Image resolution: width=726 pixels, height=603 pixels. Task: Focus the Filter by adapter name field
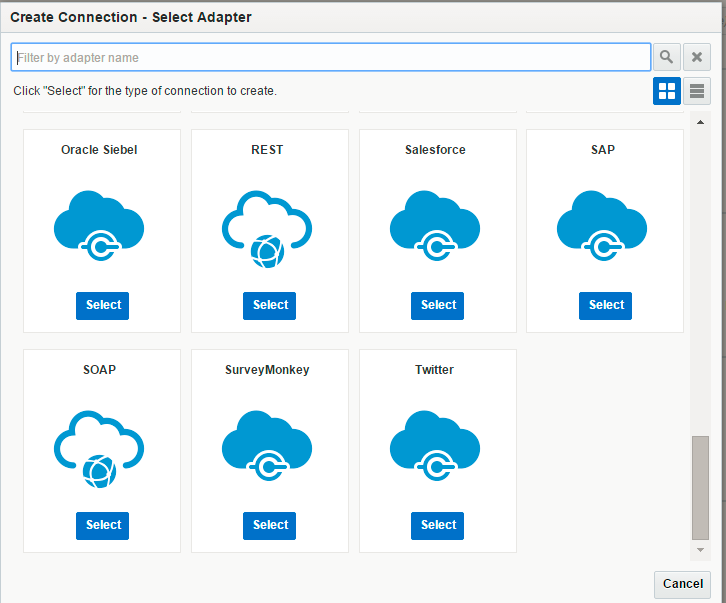pyautogui.click(x=331, y=57)
